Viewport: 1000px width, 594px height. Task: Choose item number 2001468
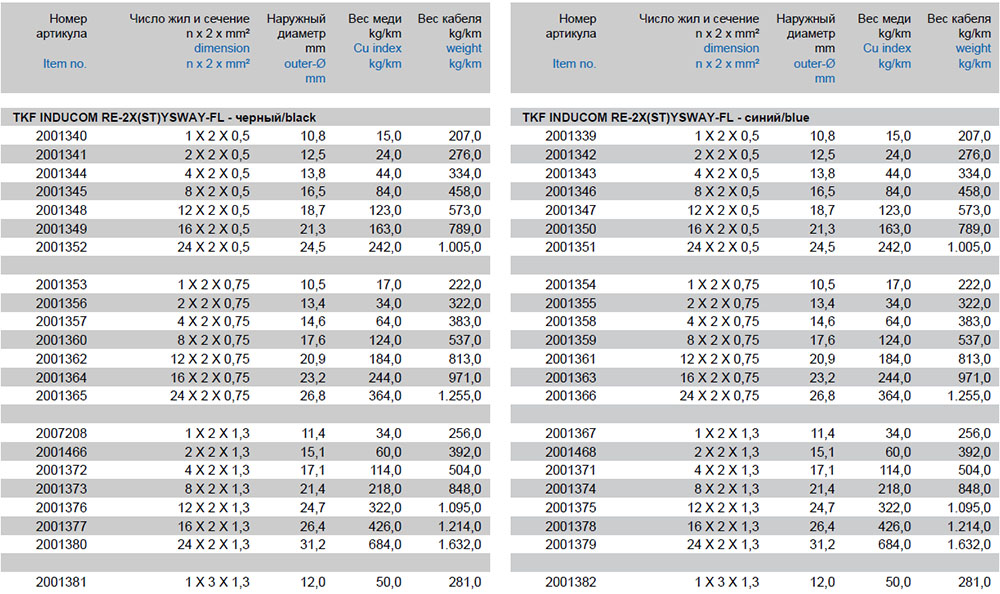[x=571, y=452]
